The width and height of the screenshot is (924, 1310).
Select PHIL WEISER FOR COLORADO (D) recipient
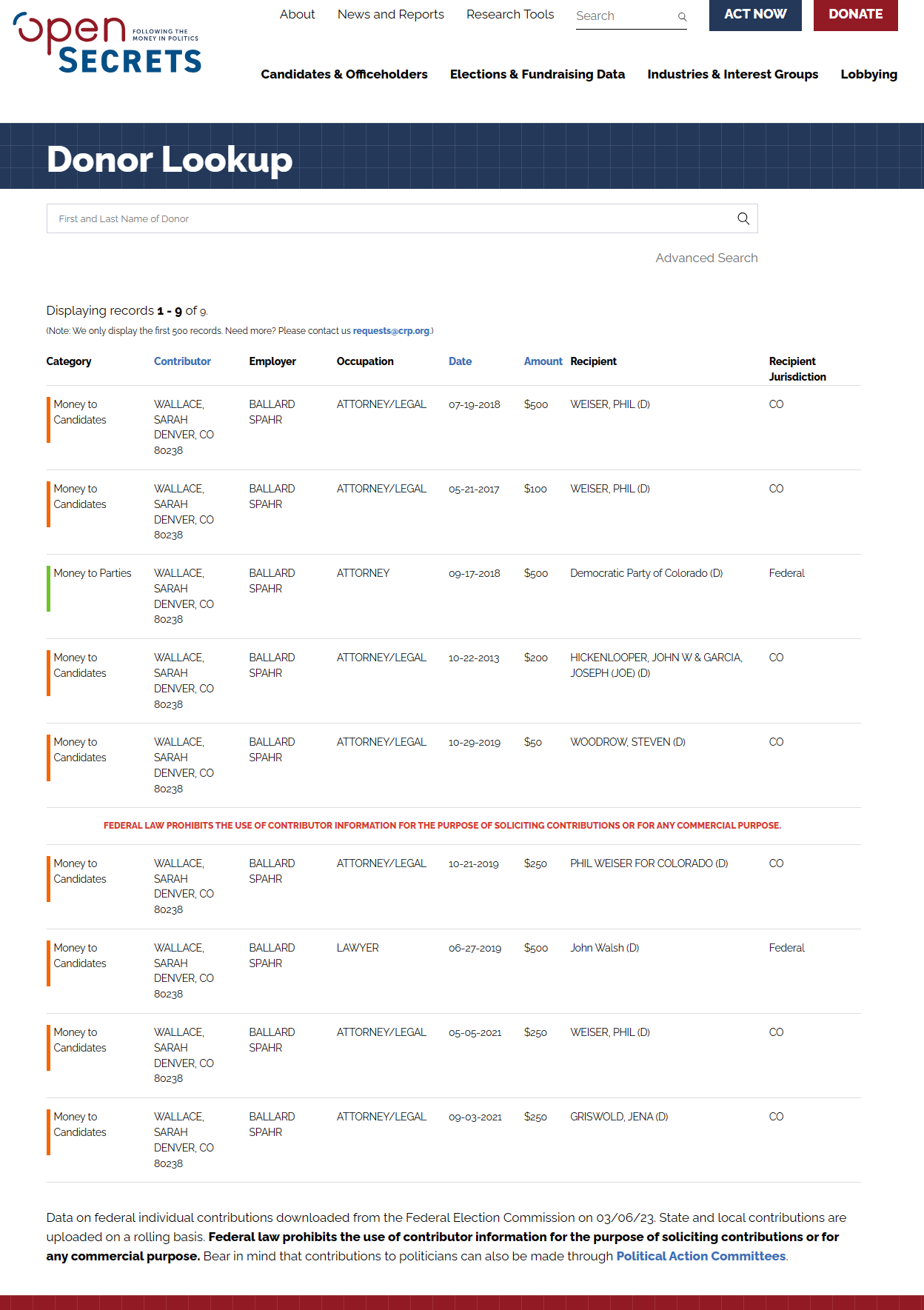(x=649, y=863)
